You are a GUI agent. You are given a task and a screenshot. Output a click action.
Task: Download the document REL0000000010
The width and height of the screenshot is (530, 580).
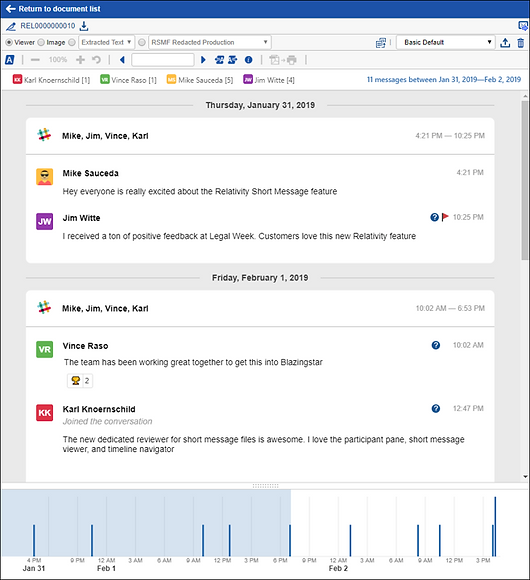(x=84, y=26)
